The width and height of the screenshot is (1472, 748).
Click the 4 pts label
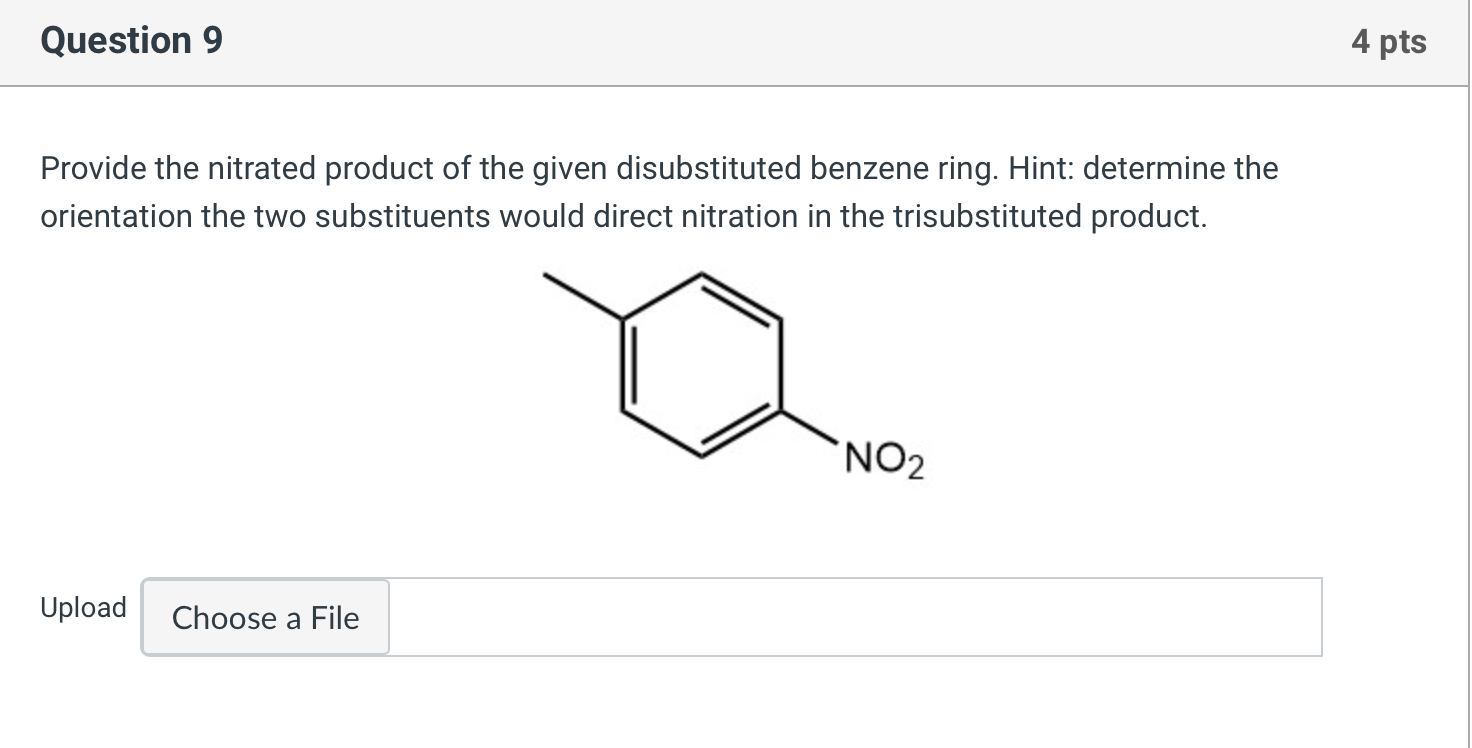point(1390,41)
